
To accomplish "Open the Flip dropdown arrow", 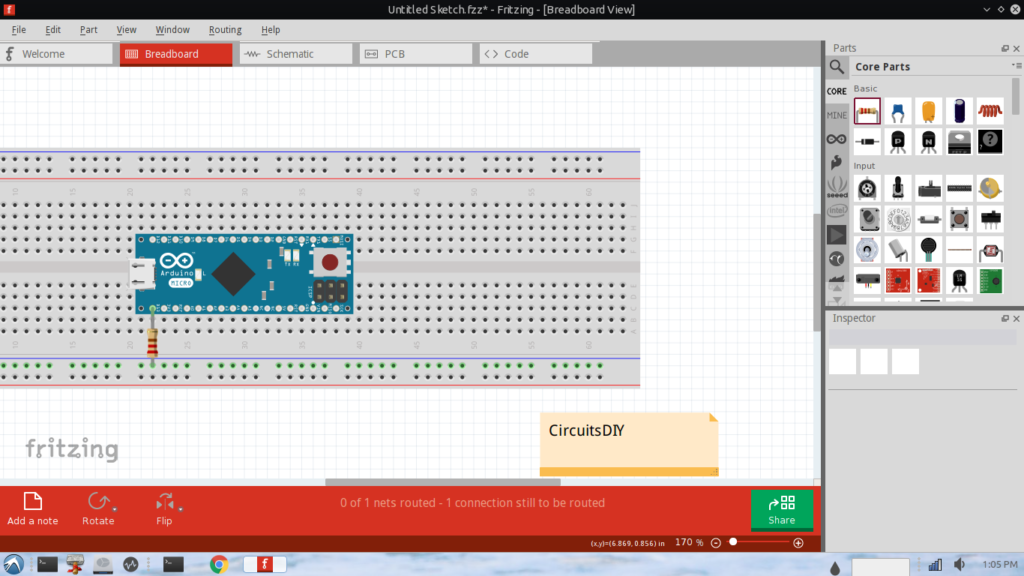I will click(x=181, y=509).
